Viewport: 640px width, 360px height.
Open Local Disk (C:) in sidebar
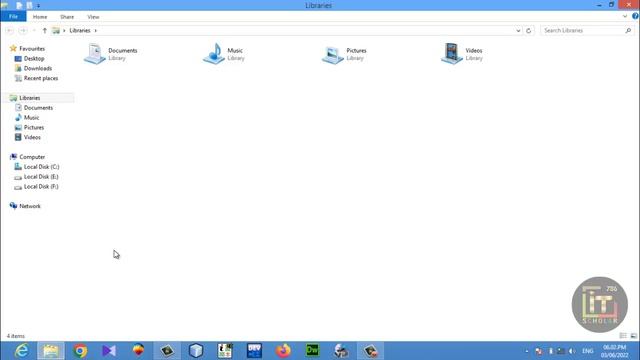pyautogui.click(x=41, y=167)
